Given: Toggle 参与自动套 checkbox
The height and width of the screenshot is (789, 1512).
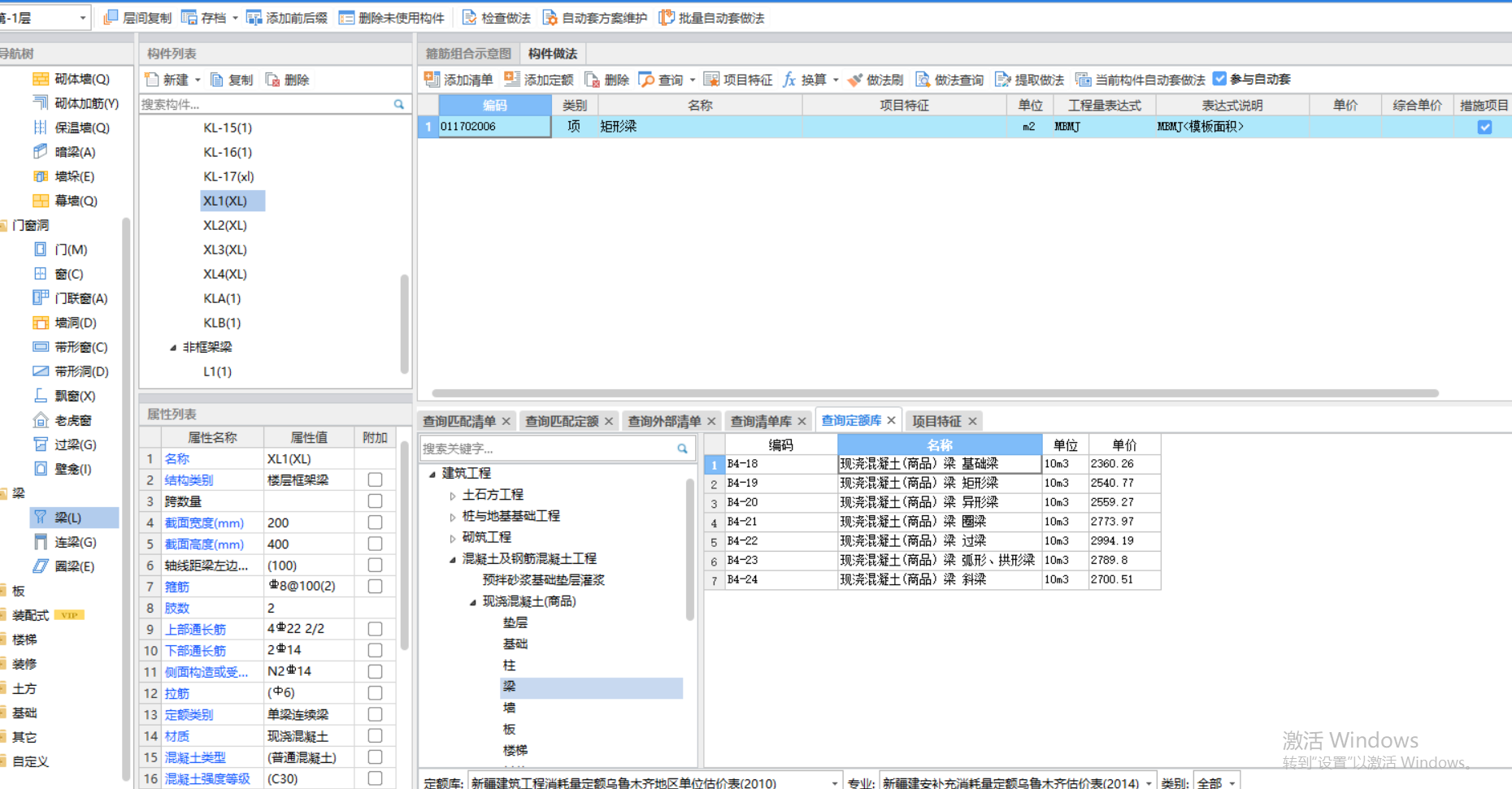Looking at the screenshot, I should [1219, 79].
